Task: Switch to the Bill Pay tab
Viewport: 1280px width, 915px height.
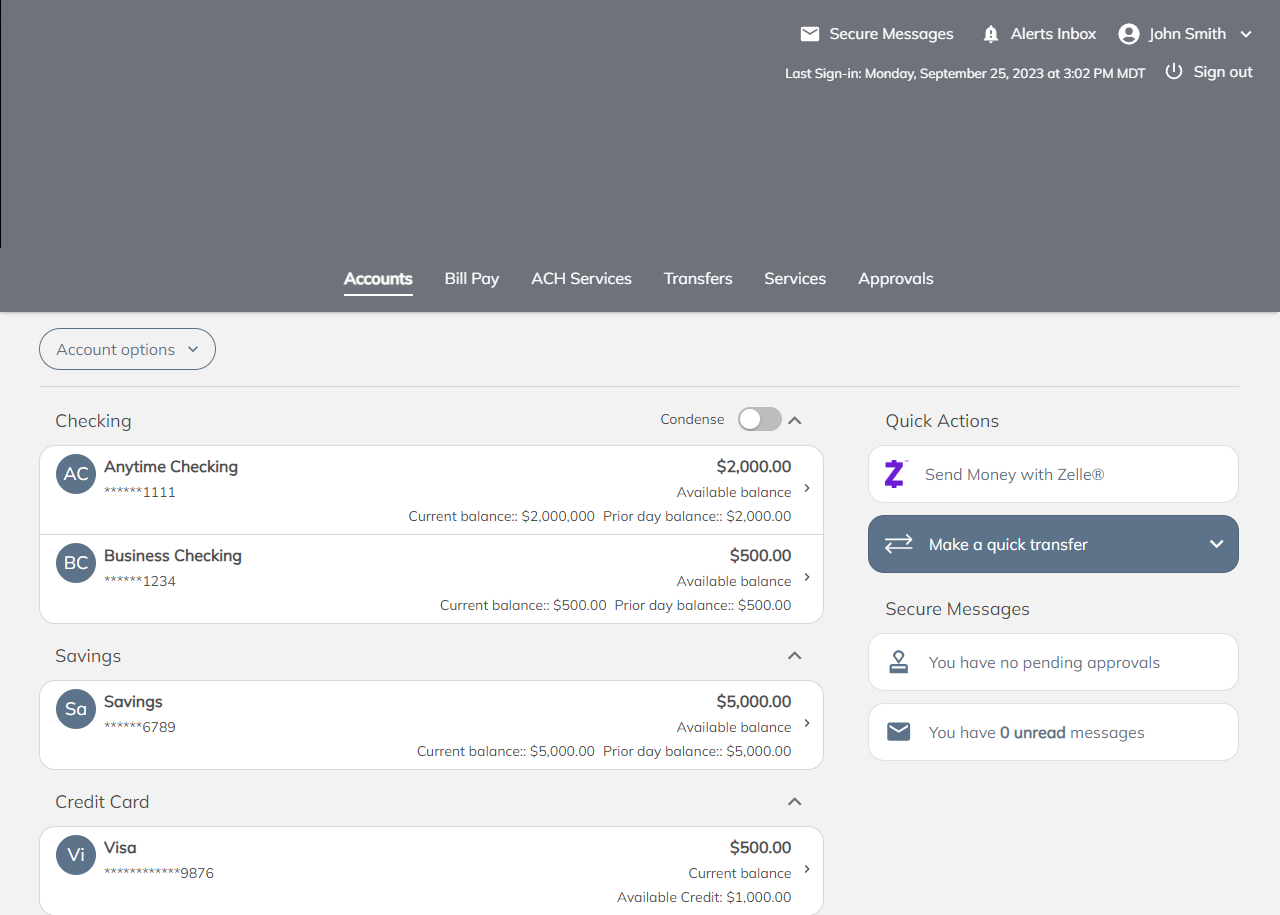Action: (471, 279)
